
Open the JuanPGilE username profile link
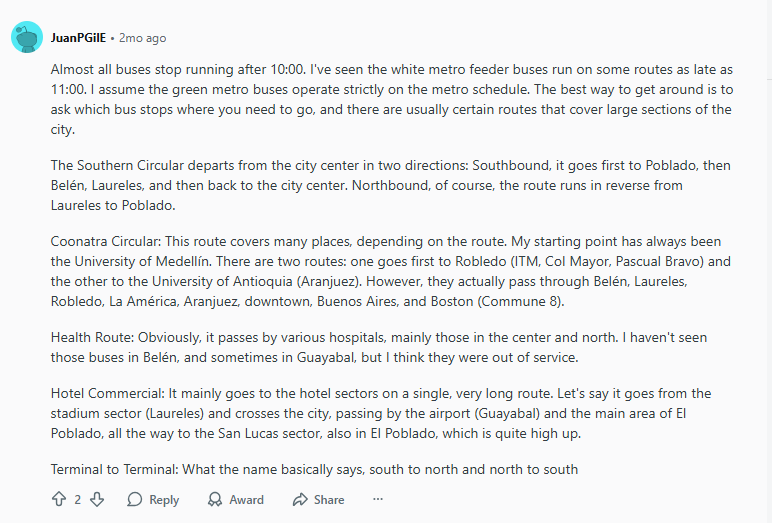point(79,38)
